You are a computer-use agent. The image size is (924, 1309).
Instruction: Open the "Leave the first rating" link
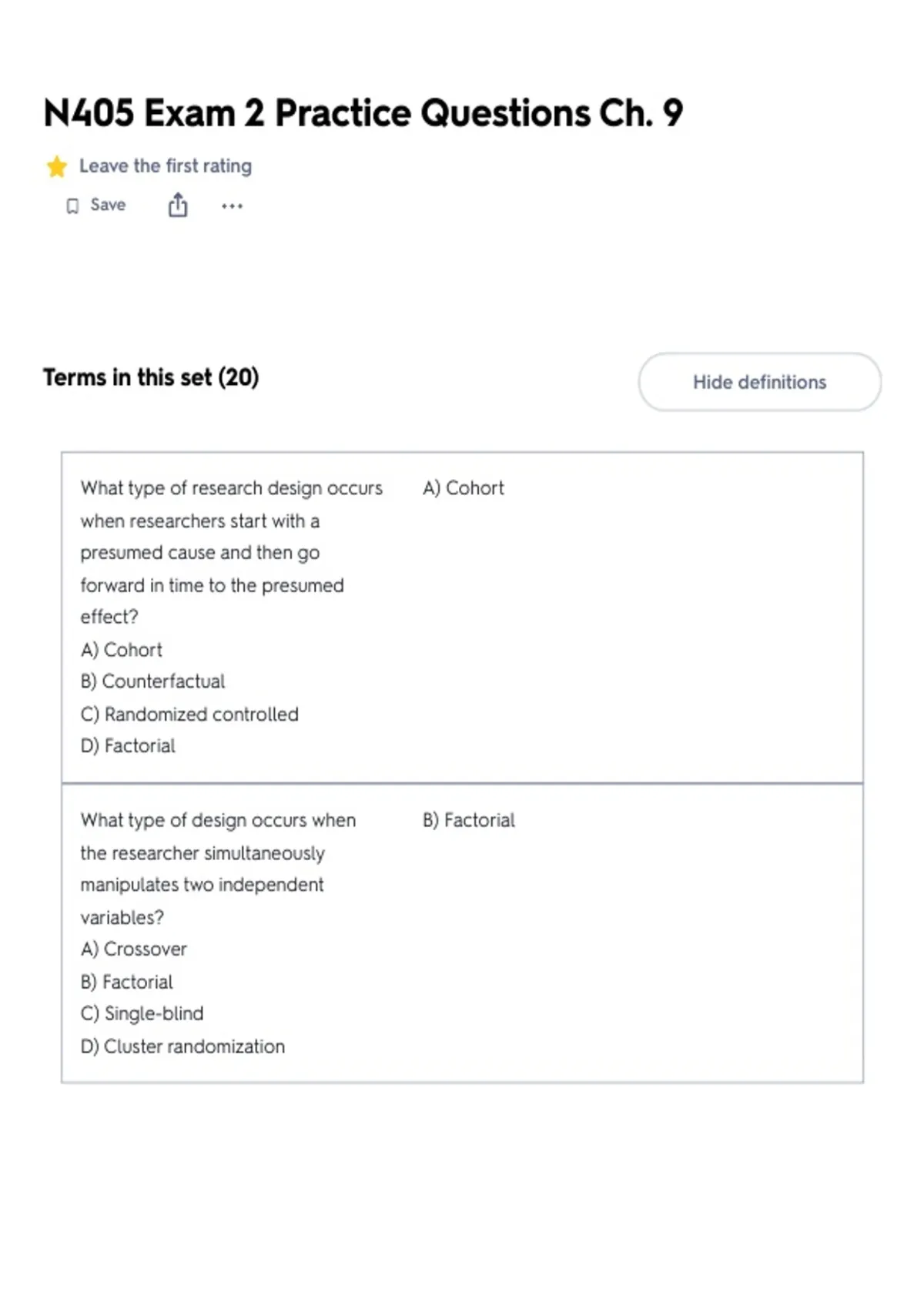[x=166, y=166]
